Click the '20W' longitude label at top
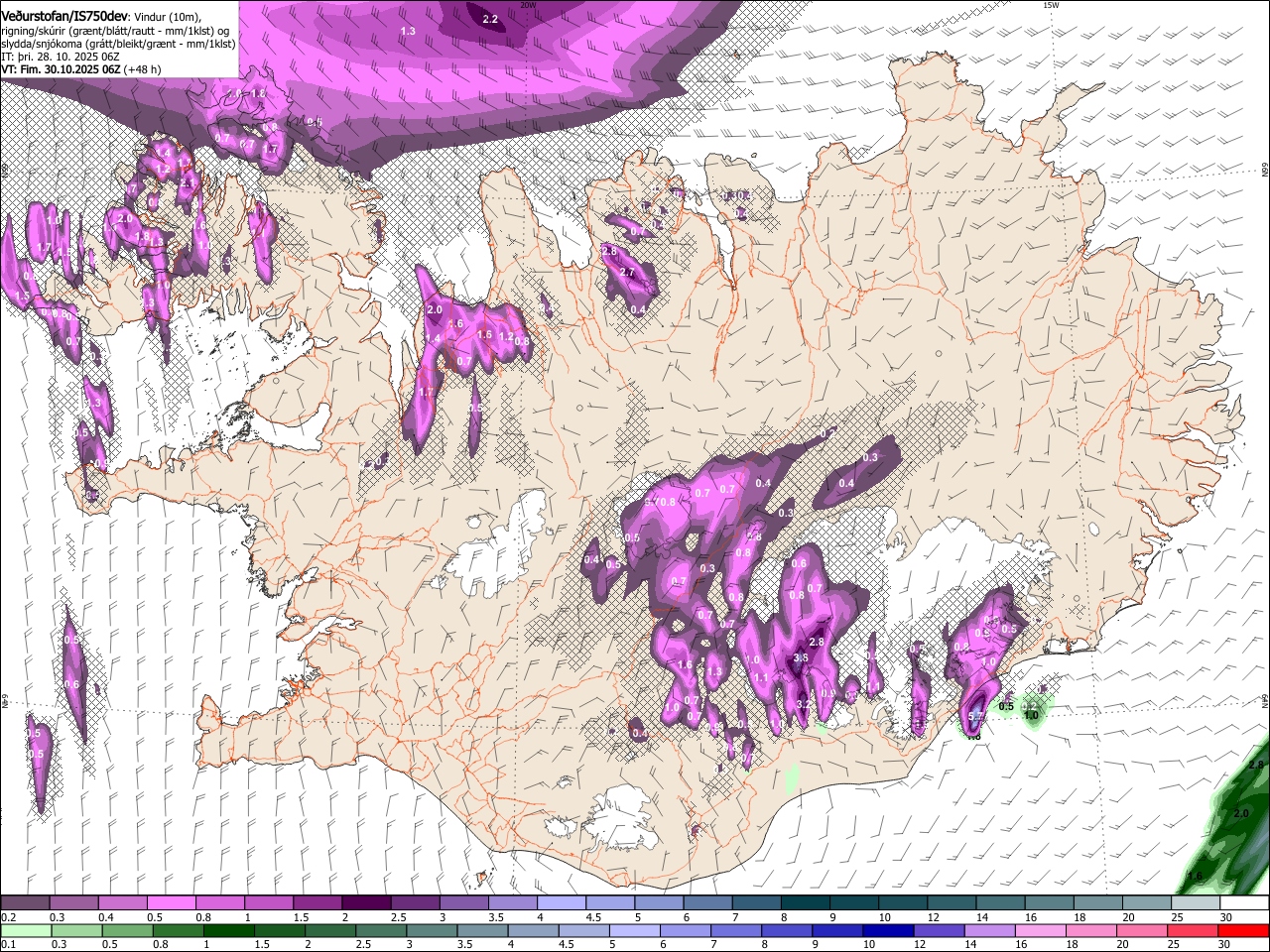 528,5
